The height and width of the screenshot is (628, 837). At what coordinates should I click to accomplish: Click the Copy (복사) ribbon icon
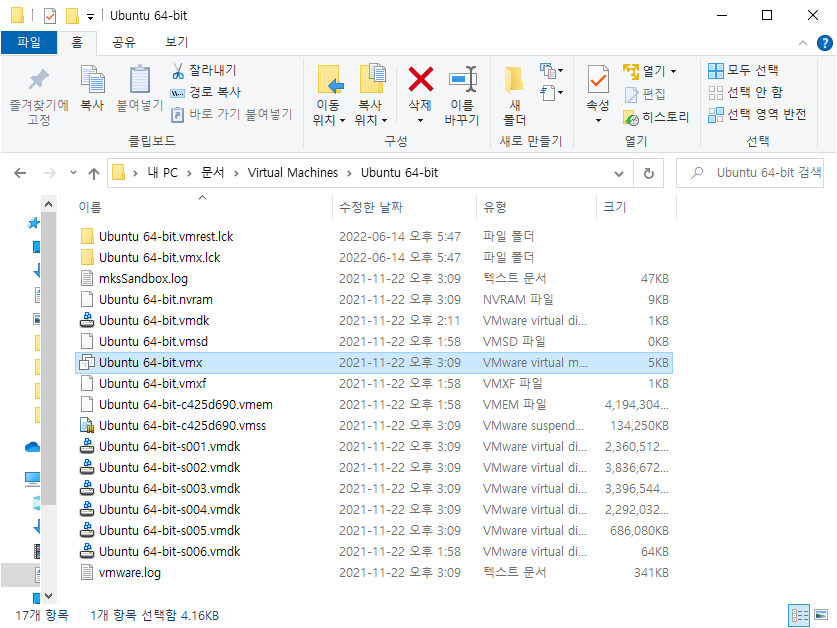92,89
